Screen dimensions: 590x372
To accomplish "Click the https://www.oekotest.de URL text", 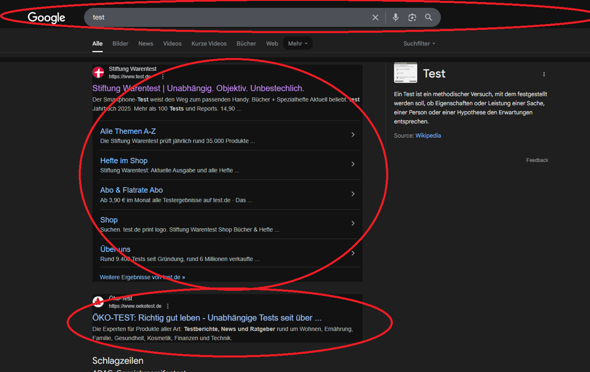I will [135, 306].
